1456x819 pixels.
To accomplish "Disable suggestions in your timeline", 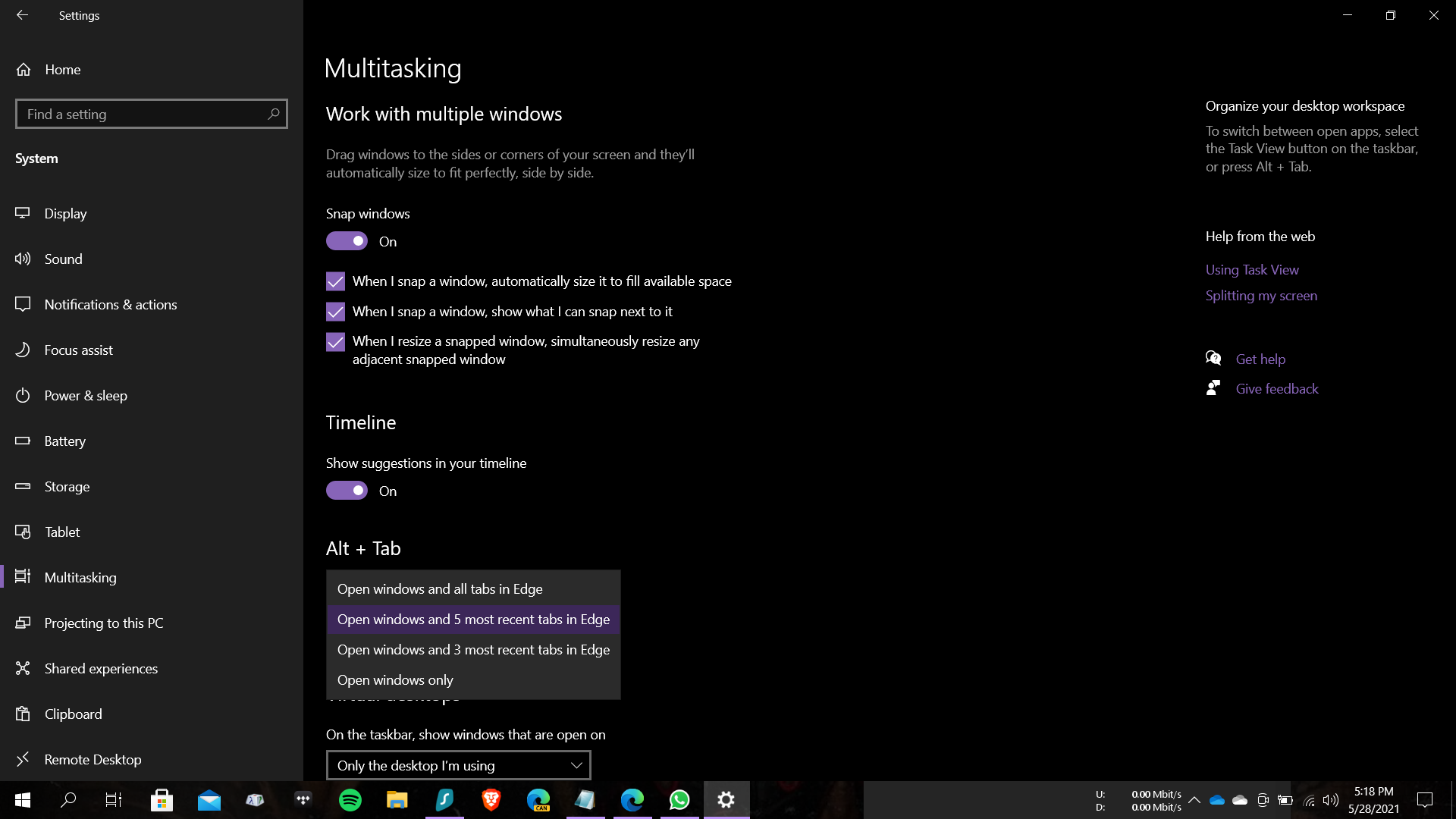I will click(347, 490).
